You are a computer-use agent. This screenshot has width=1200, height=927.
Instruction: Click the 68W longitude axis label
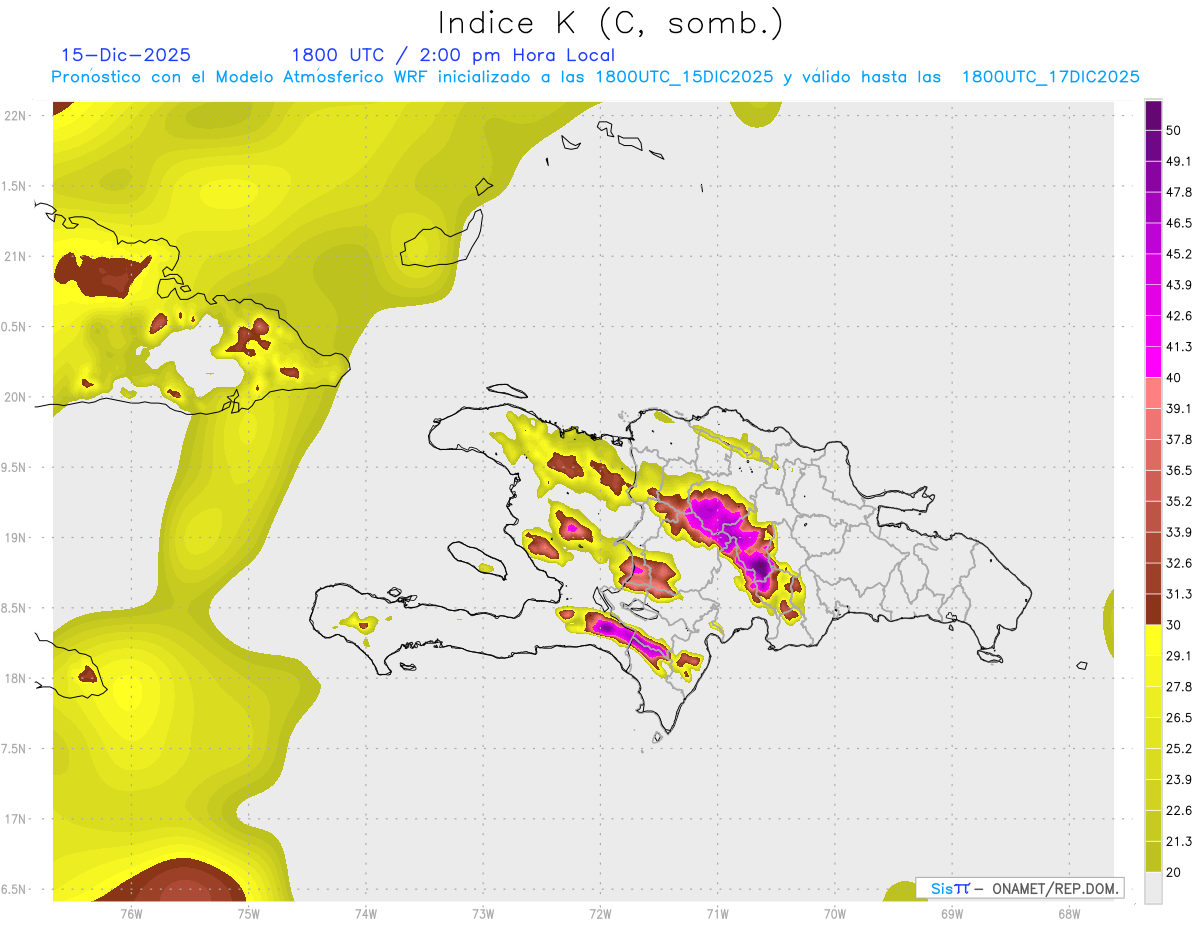click(1069, 913)
